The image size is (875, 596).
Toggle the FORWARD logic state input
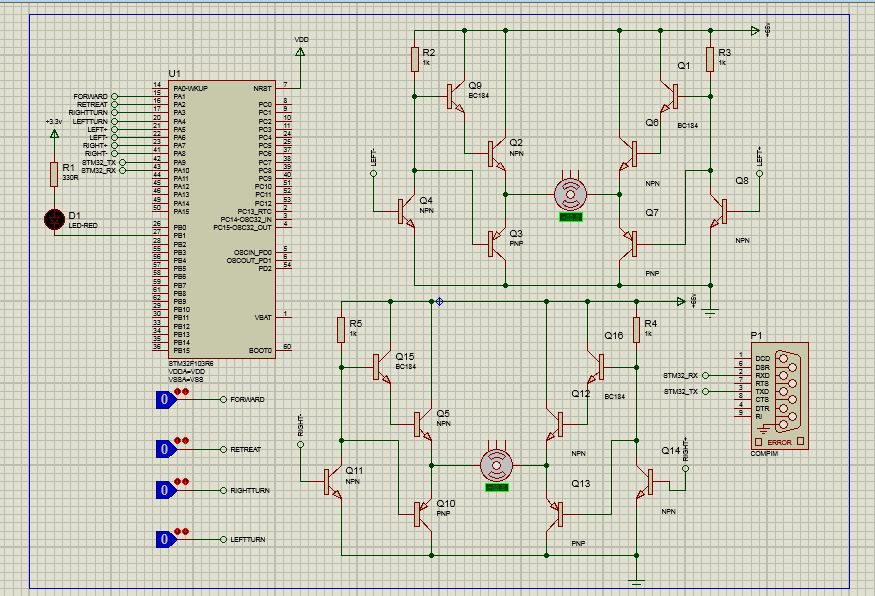click(x=164, y=400)
